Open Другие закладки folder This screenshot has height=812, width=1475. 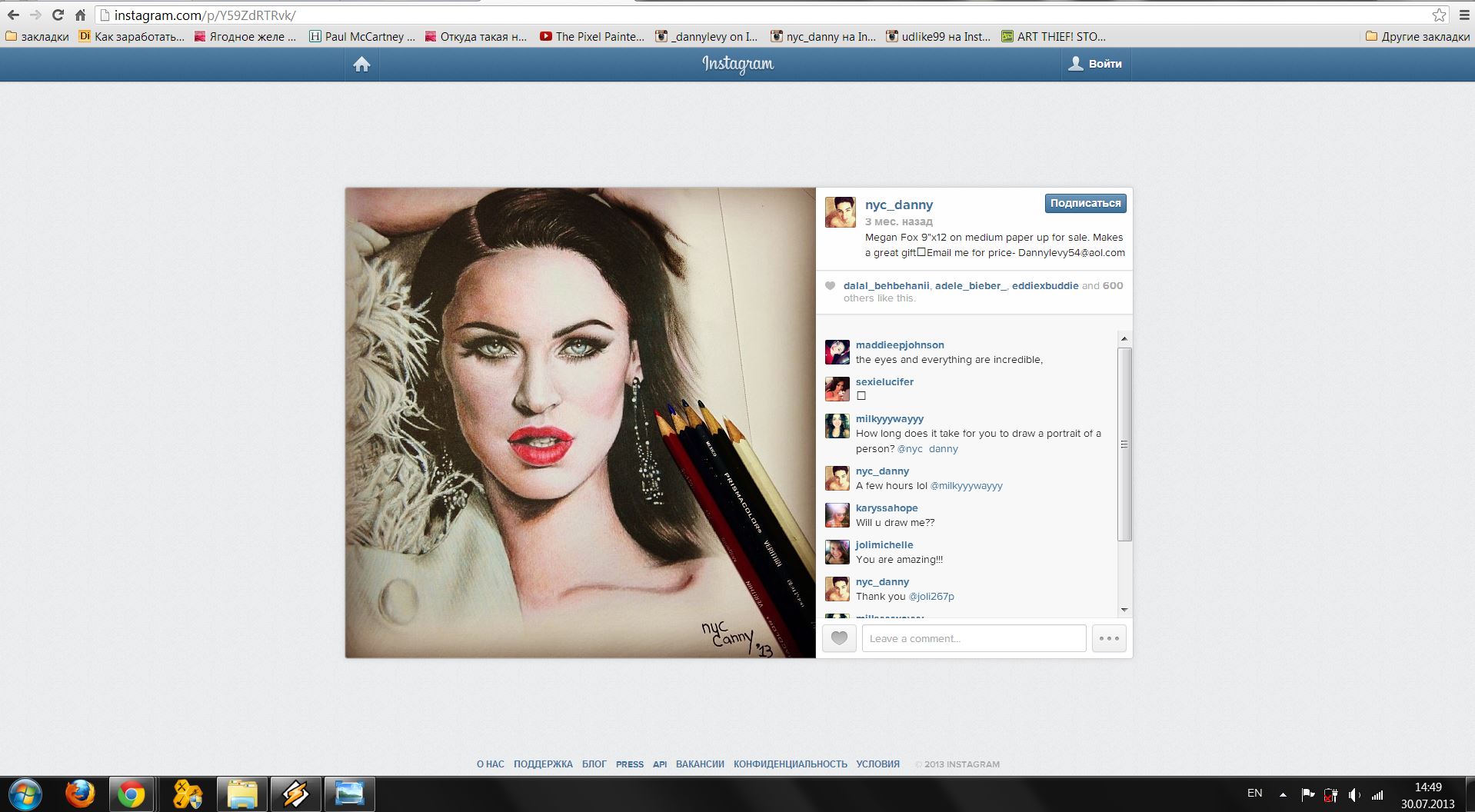pos(1417,36)
